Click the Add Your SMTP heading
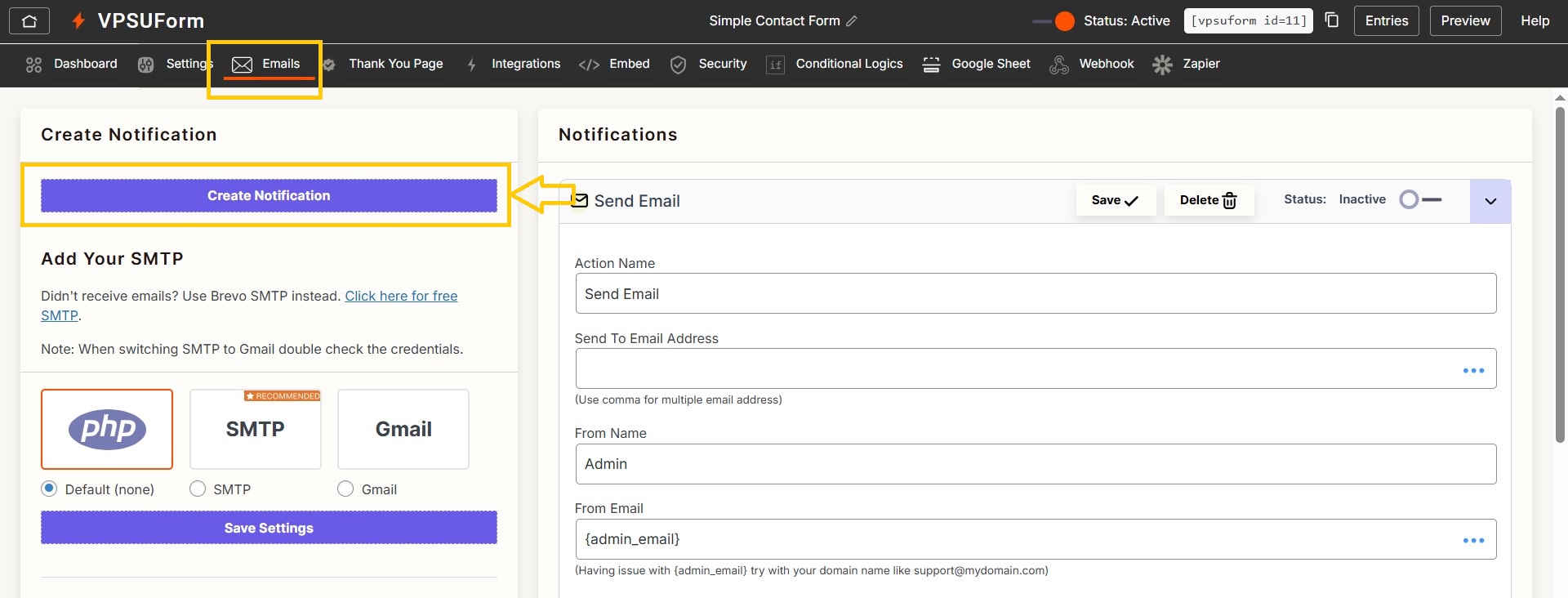Image resolution: width=1568 pixels, height=598 pixels. click(x=113, y=259)
